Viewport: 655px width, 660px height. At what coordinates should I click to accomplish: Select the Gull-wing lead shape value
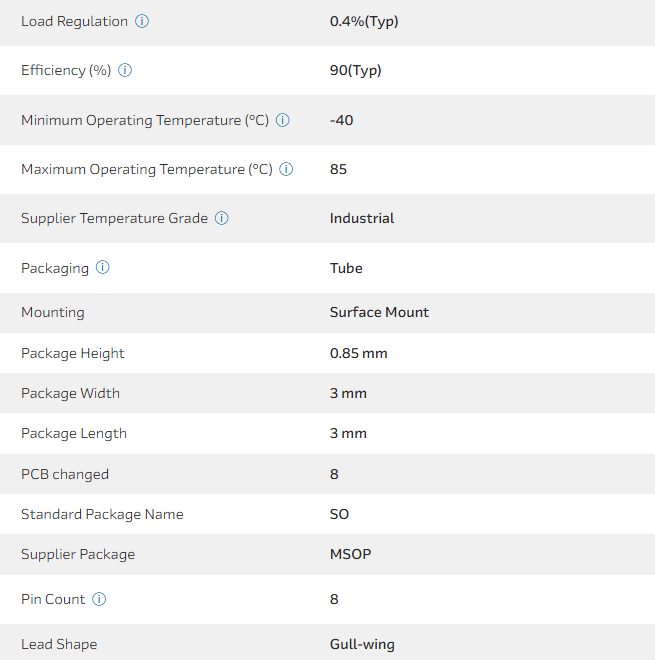pos(362,644)
